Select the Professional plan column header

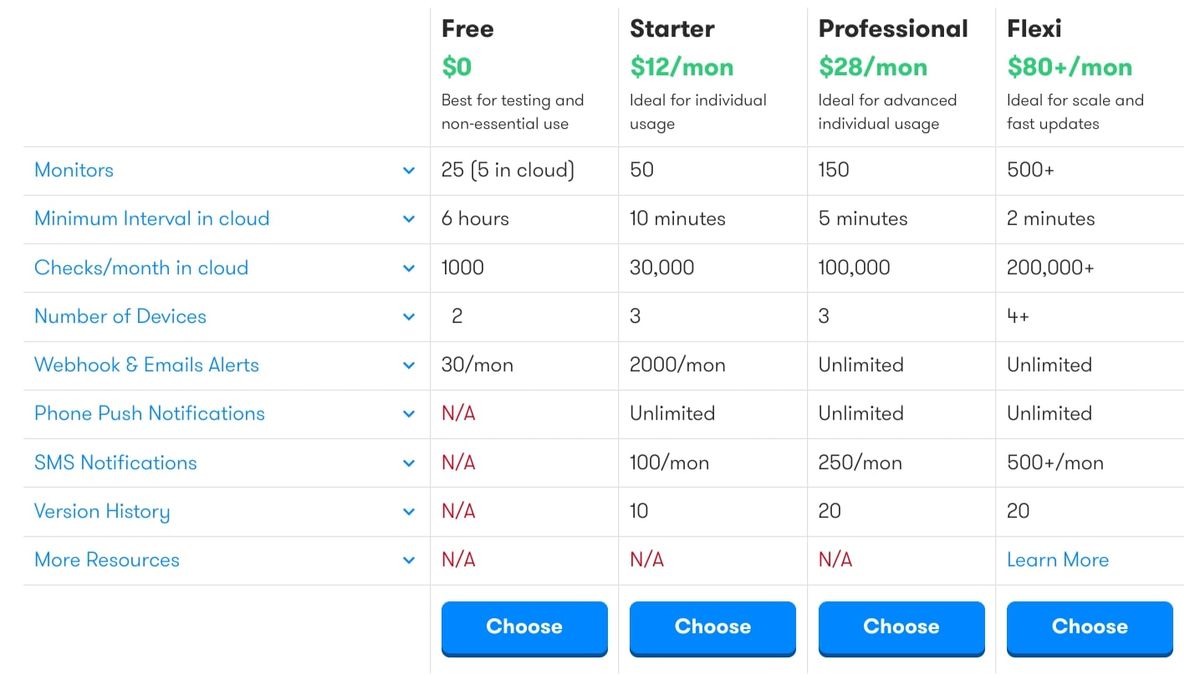point(893,29)
